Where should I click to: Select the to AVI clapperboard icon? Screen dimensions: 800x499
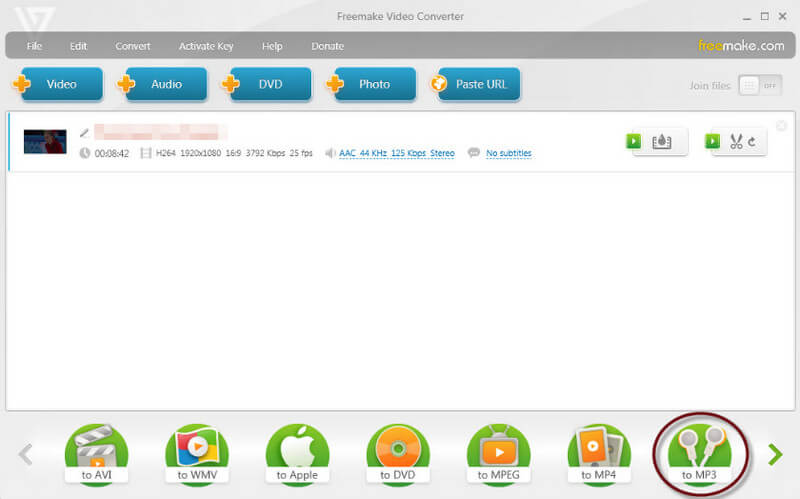[96, 452]
